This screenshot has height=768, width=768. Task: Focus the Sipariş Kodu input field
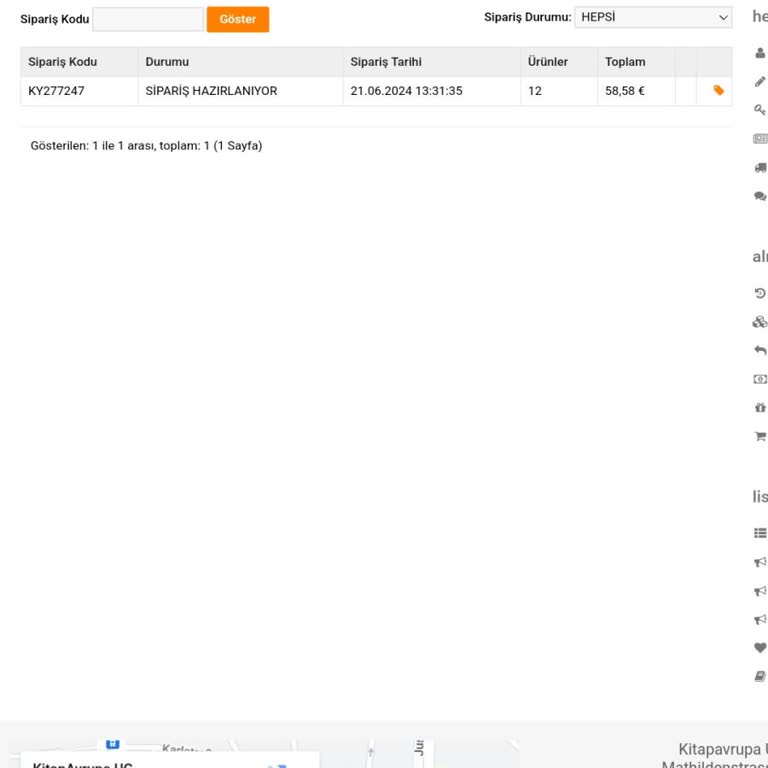click(148, 19)
